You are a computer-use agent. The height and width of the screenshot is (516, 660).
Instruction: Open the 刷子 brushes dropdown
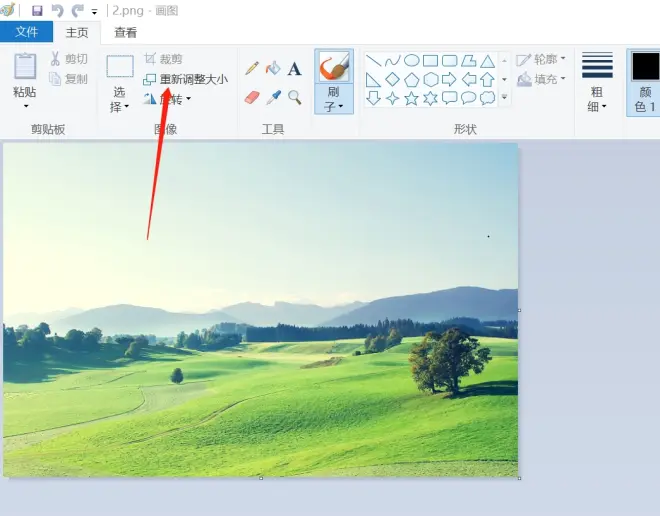(334, 99)
